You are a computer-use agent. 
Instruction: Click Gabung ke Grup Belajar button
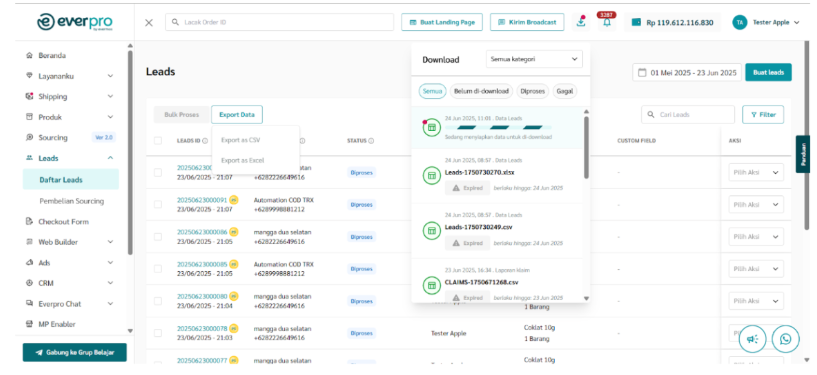pyautogui.click(x=75, y=352)
